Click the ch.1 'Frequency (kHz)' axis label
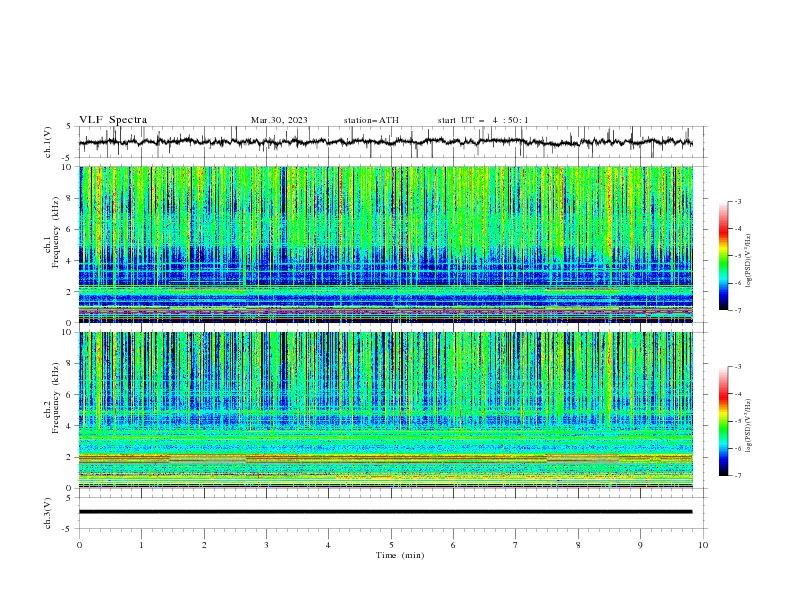 click(56, 231)
